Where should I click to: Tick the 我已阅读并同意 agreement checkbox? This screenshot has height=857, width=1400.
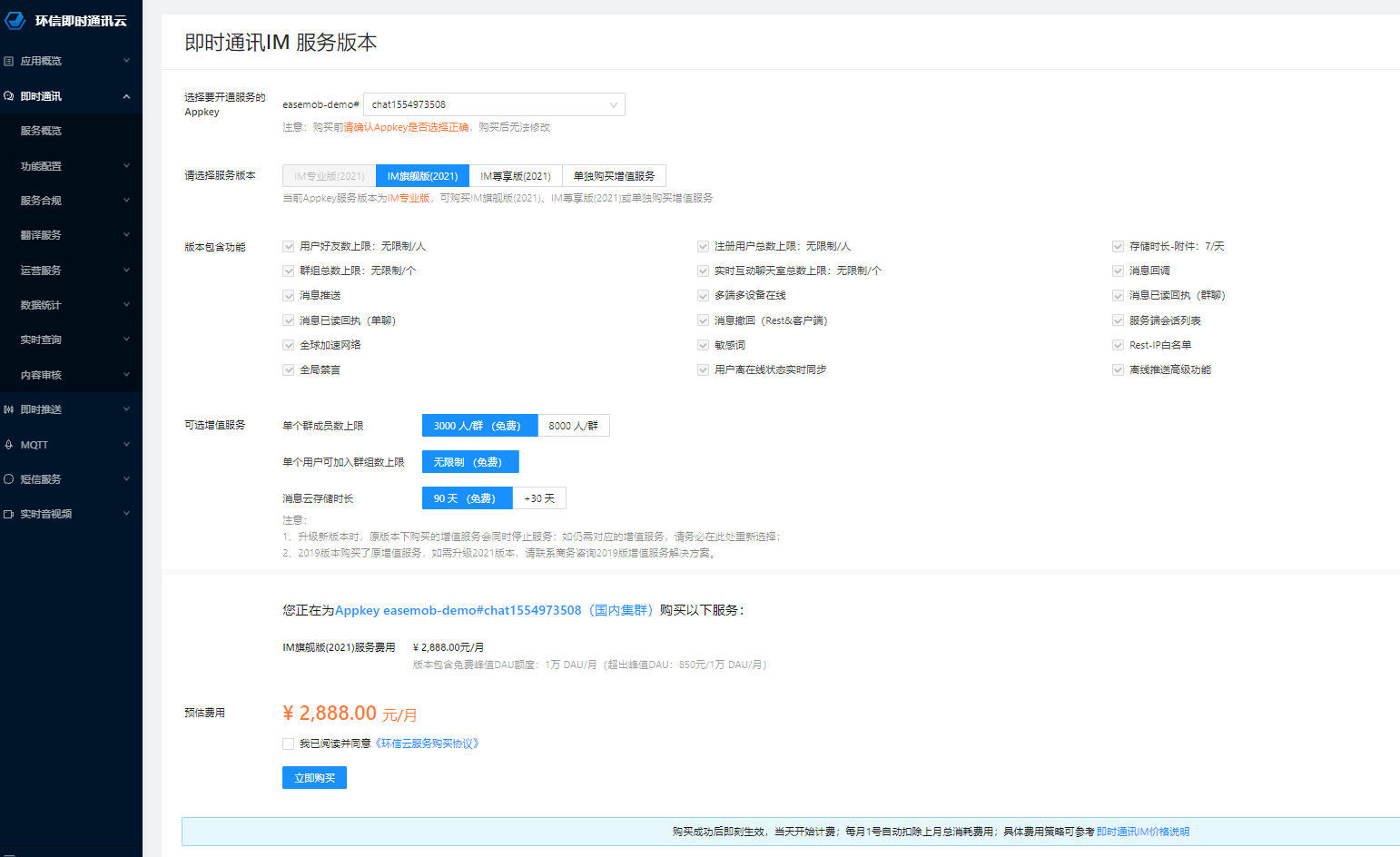pos(288,744)
